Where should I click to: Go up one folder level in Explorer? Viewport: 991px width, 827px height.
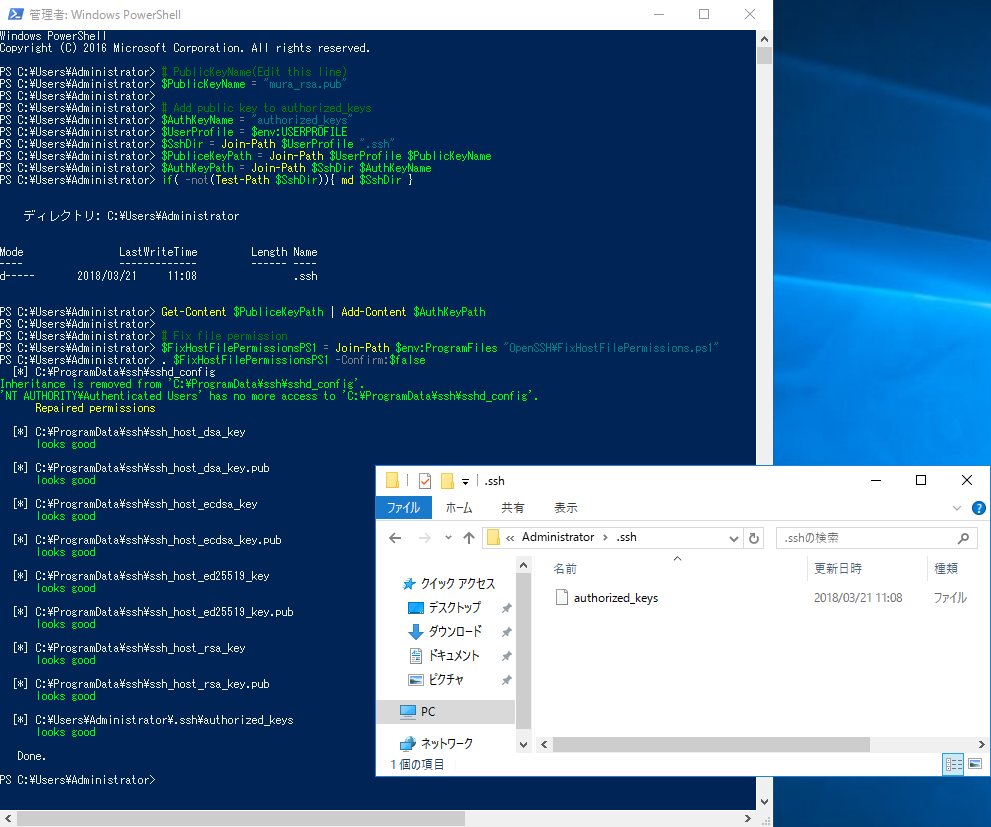[x=468, y=538]
